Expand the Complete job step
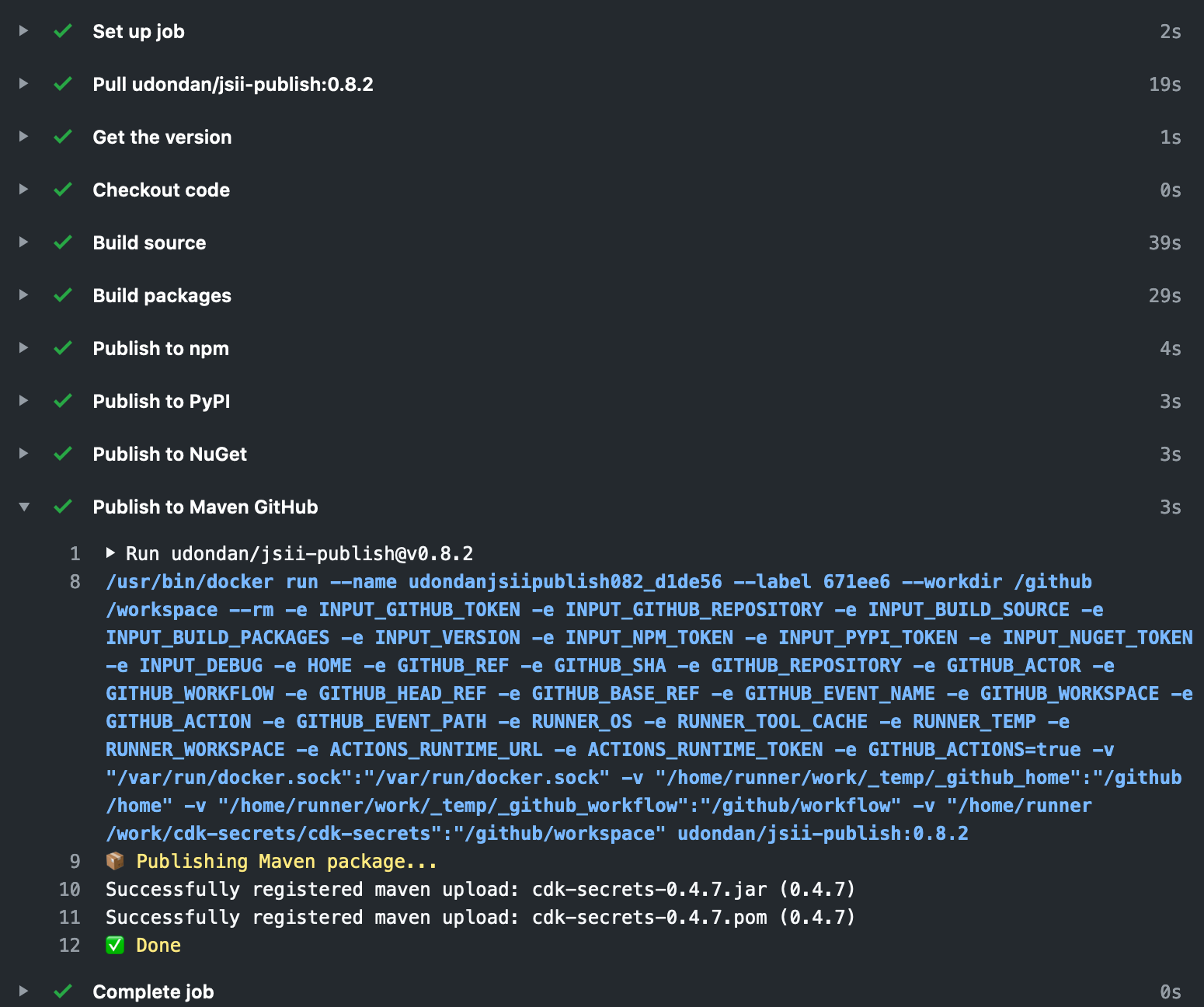The width and height of the screenshot is (1204, 1007). (23, 991)
